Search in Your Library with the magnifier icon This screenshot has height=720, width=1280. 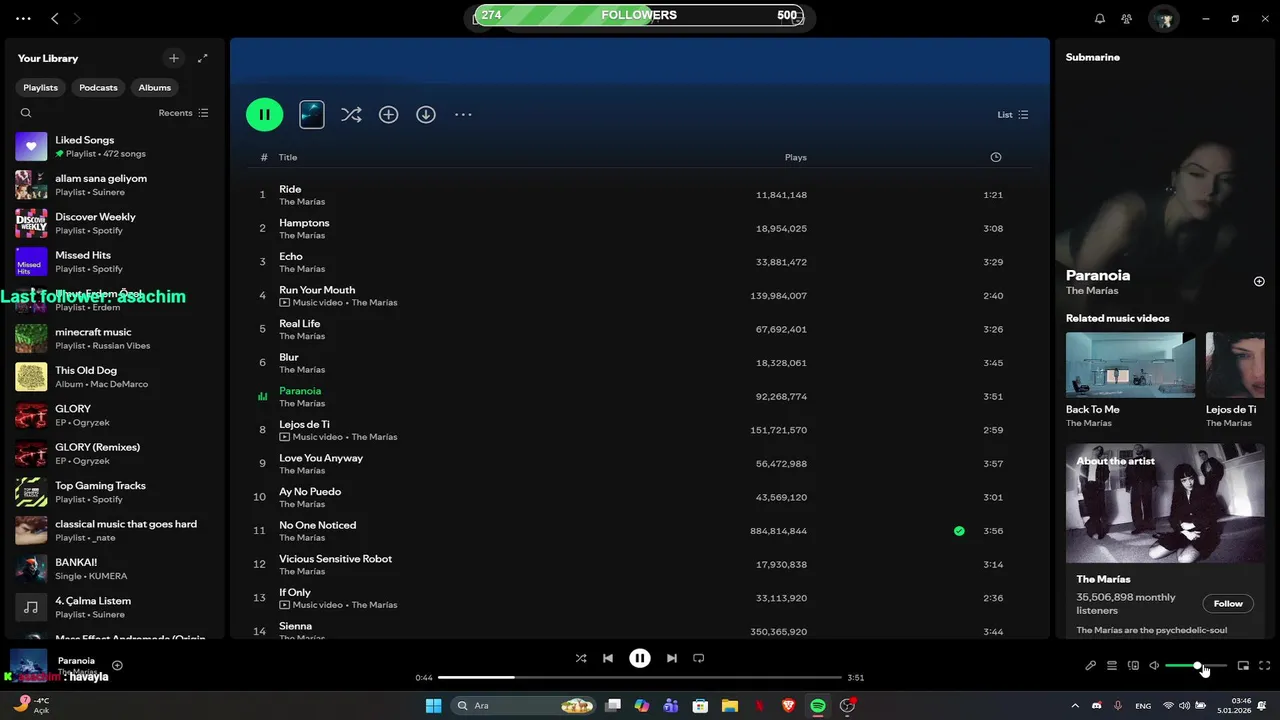(x=26, y=113)
